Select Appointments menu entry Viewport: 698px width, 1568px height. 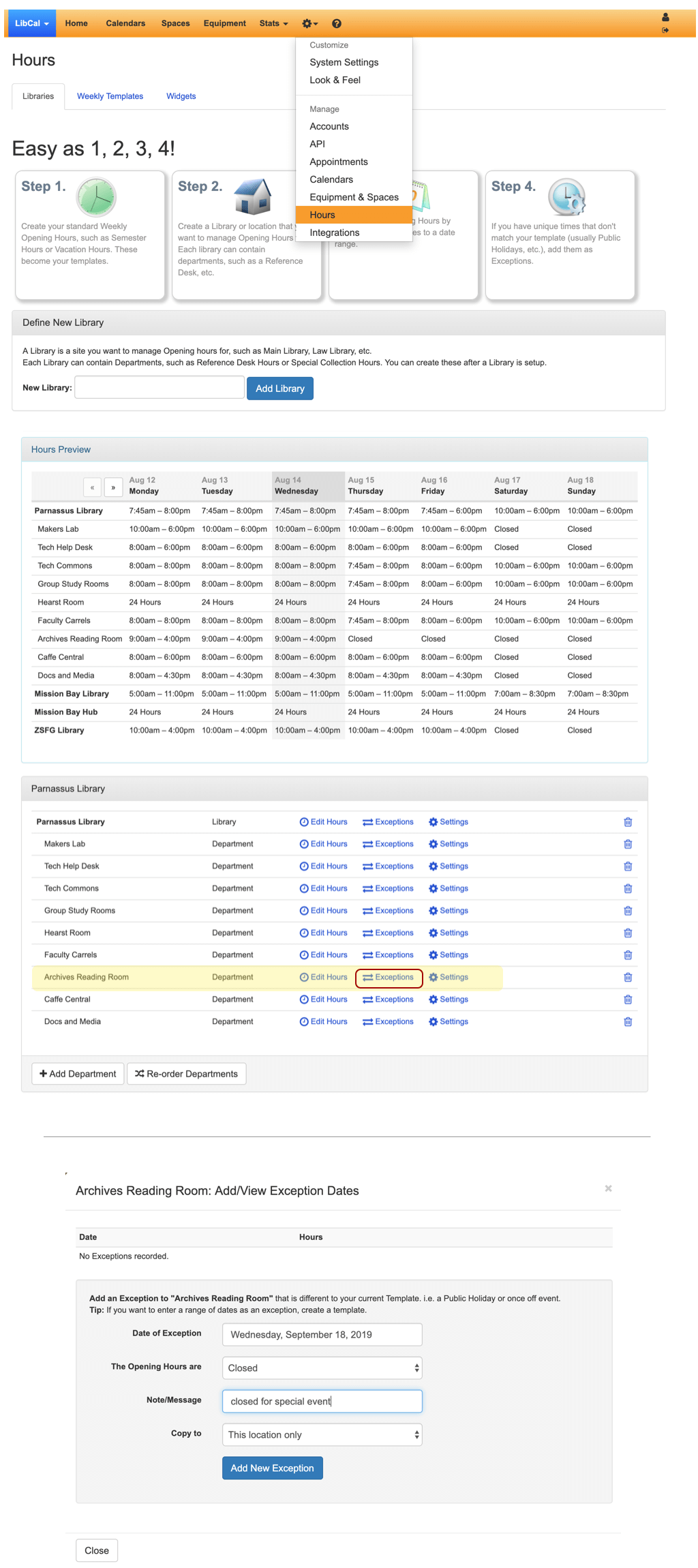pos(354,162)
